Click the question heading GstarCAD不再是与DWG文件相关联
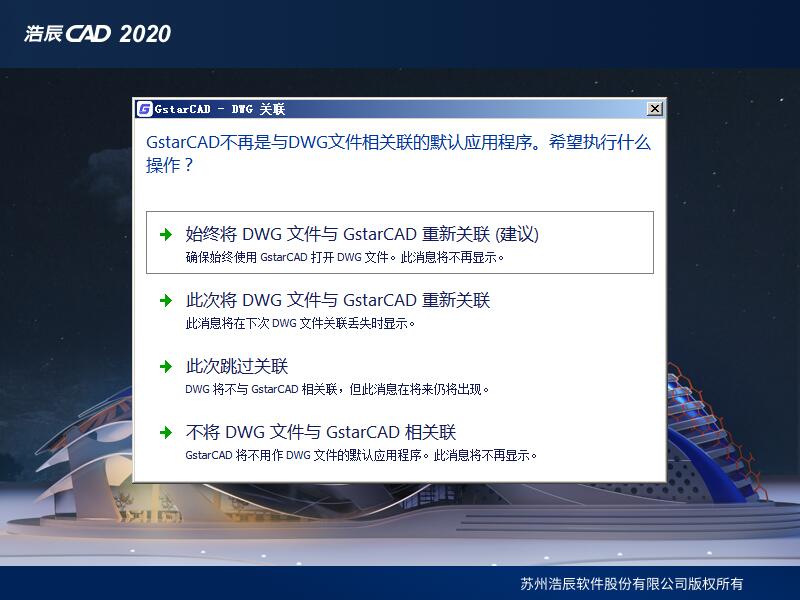The height and width of the screenshot is (600, 800). coord(398,153)
